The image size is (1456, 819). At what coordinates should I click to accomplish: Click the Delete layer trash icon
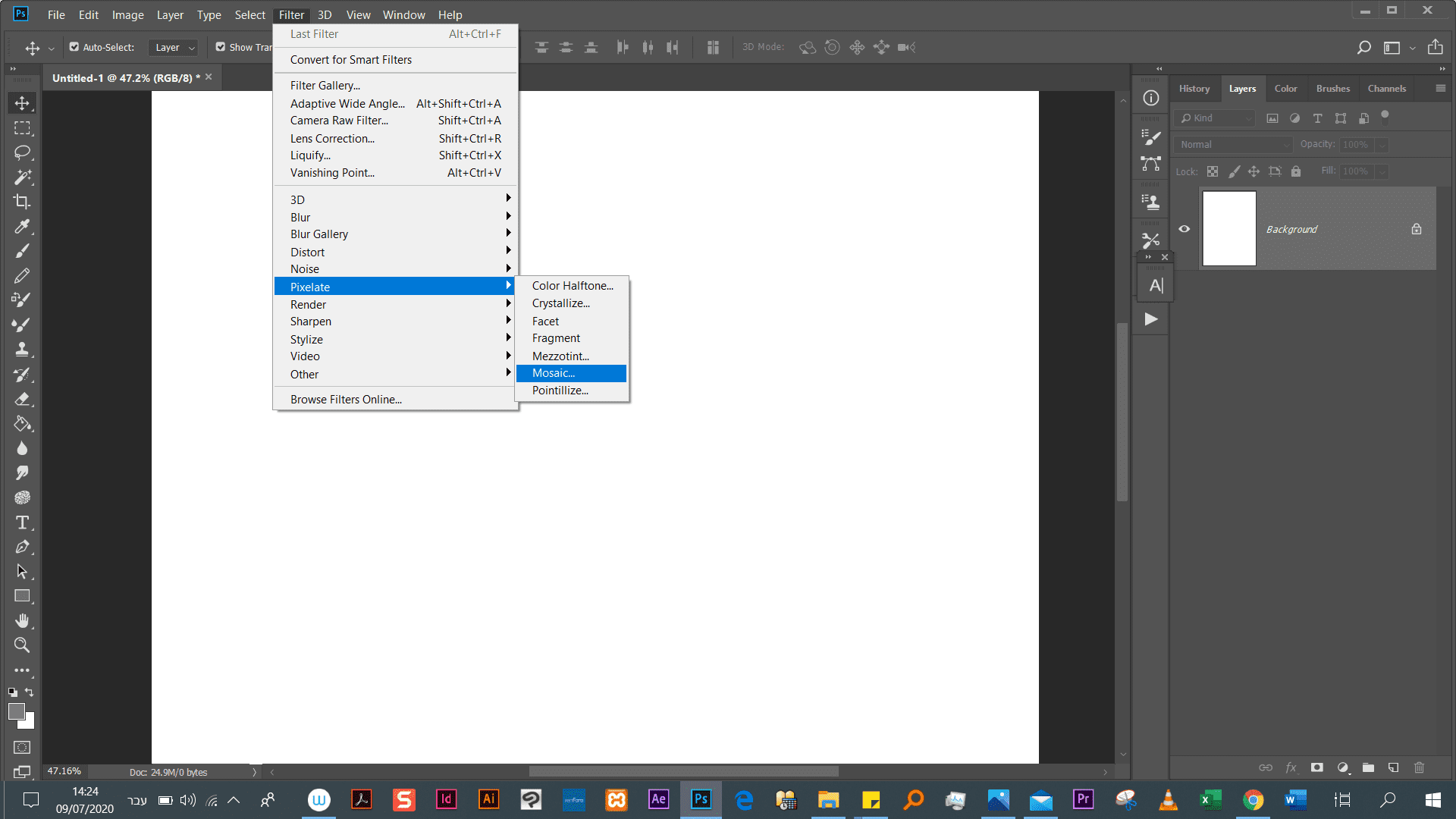(x=1419, y=767)
